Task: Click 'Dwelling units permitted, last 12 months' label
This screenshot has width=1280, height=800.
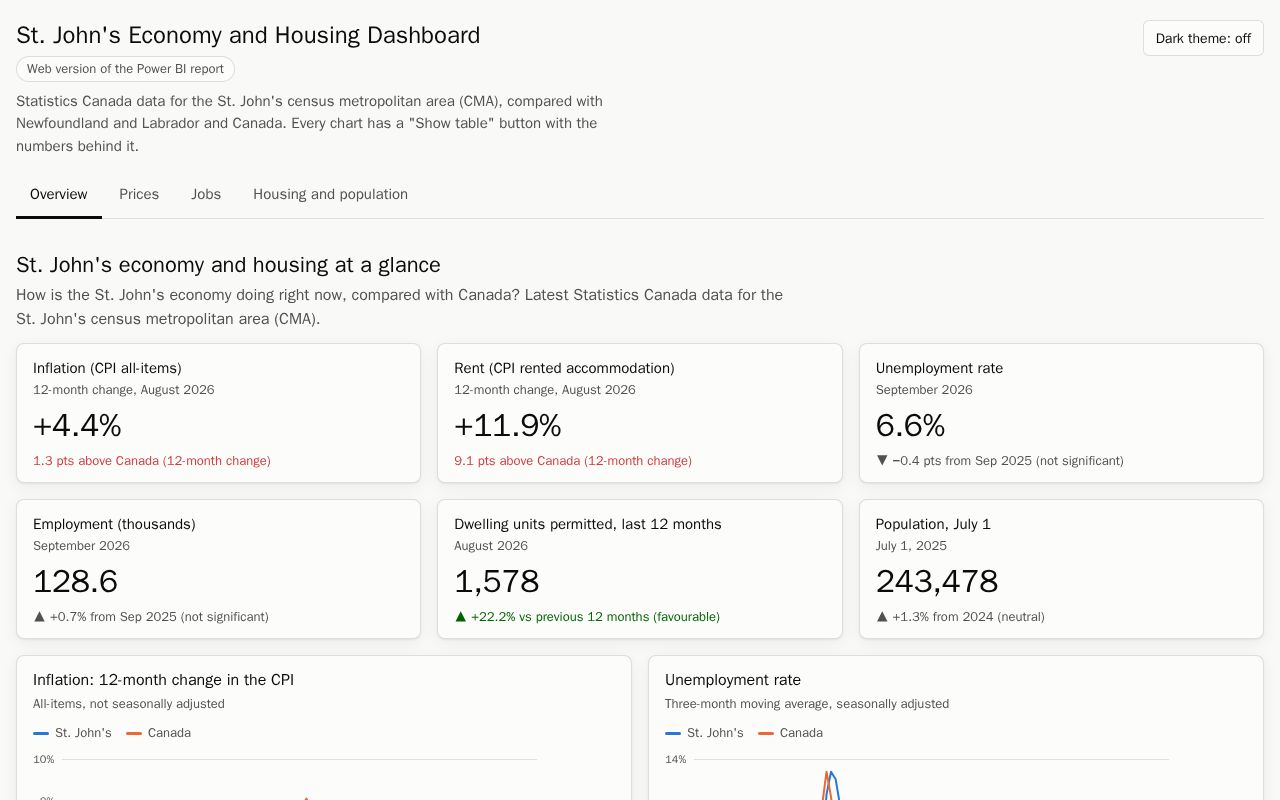Action: coord(588,524)
